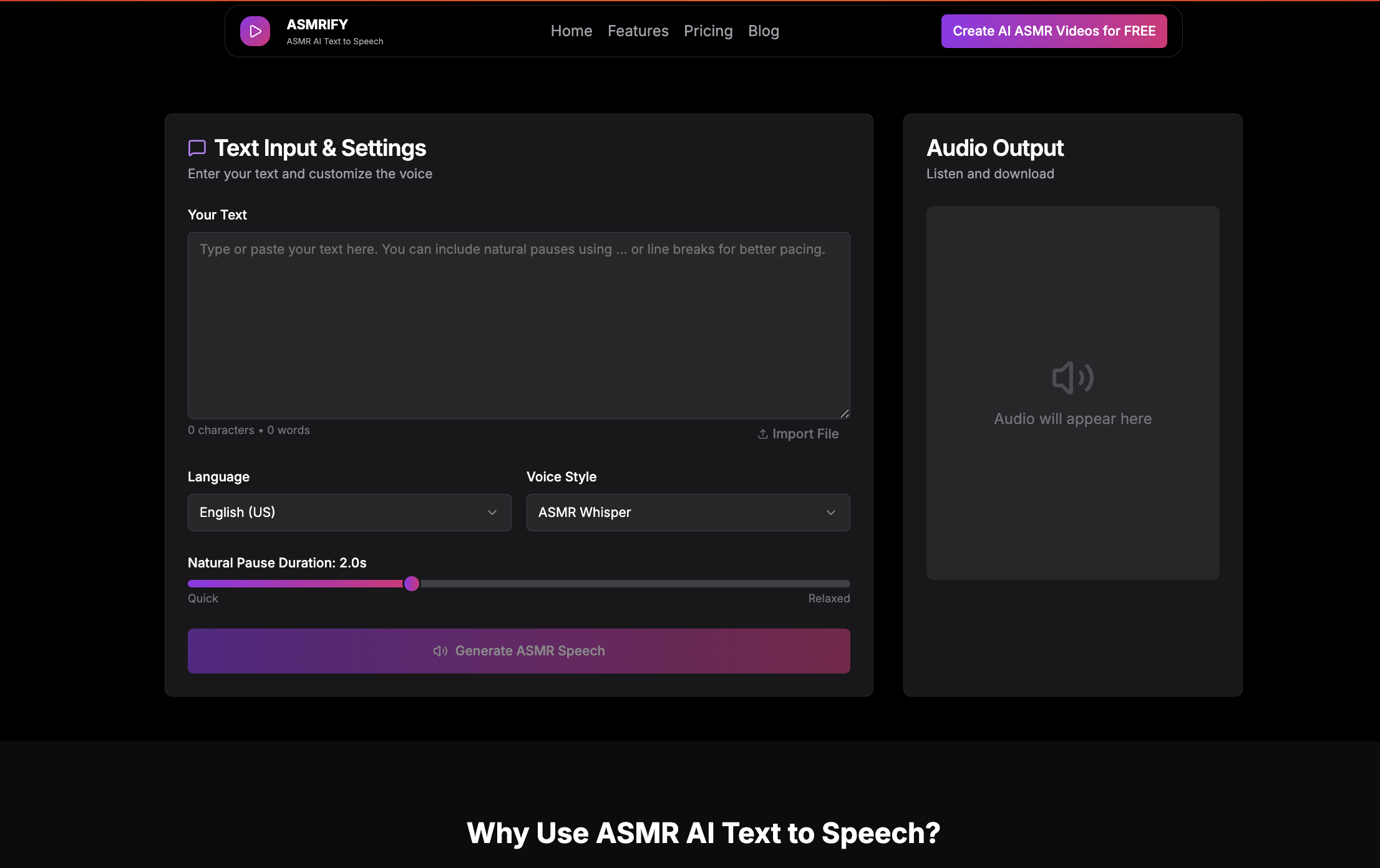Open the English (US) language selector
This screenshot has height=868, width=1380.
pyautogui.click(x=349, y=512)
